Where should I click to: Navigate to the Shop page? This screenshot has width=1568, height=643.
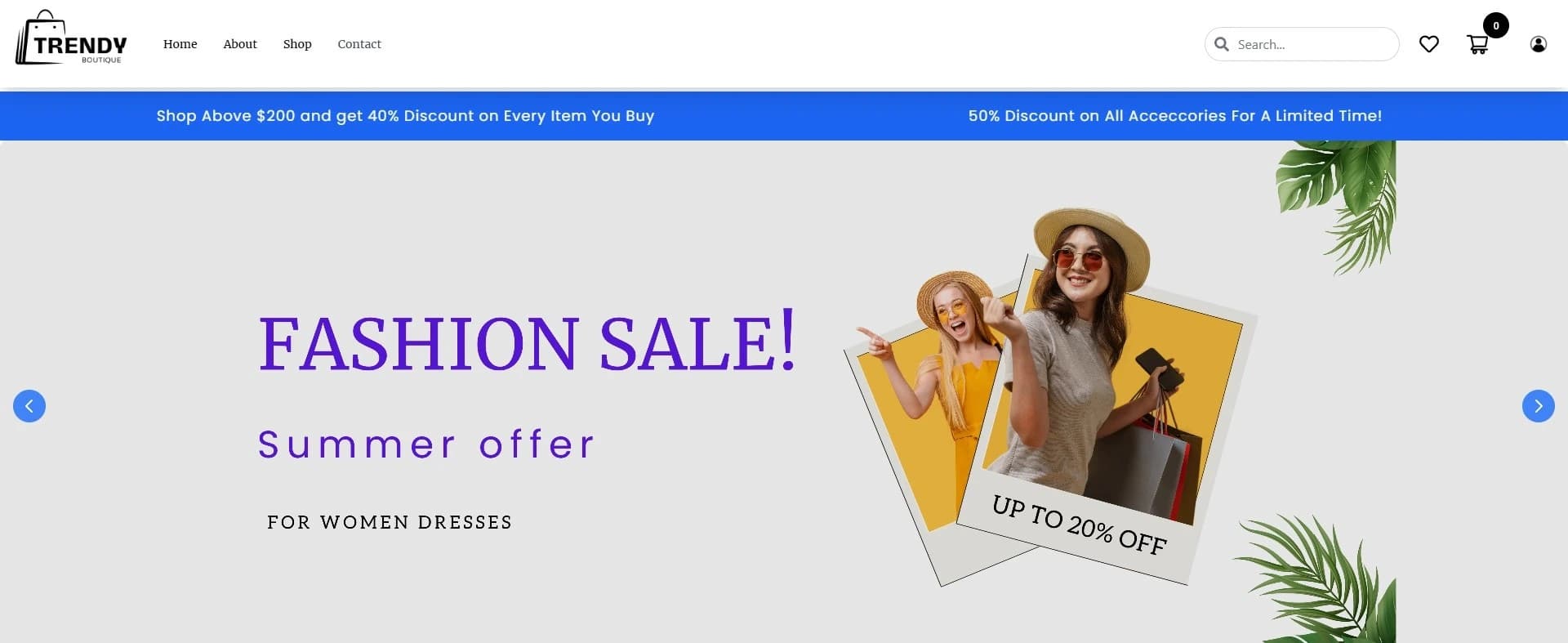tap(297, 44)
